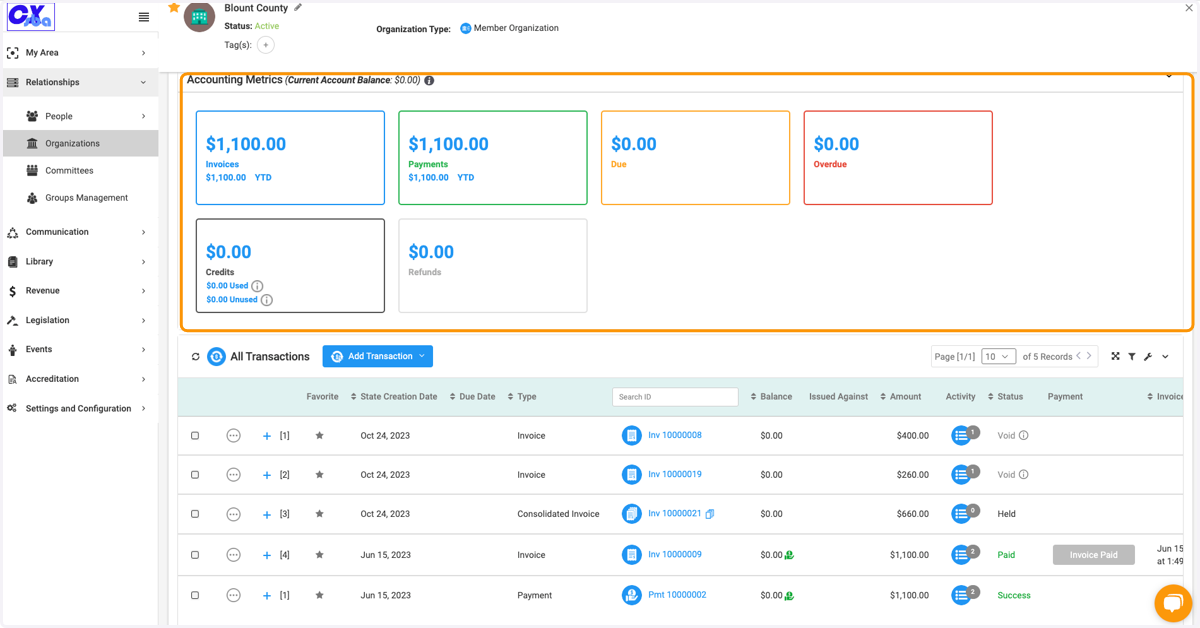This screenshot has width=1200, height=628.
Task: Open Organizations in sidebar
Action: coord(80,143)
